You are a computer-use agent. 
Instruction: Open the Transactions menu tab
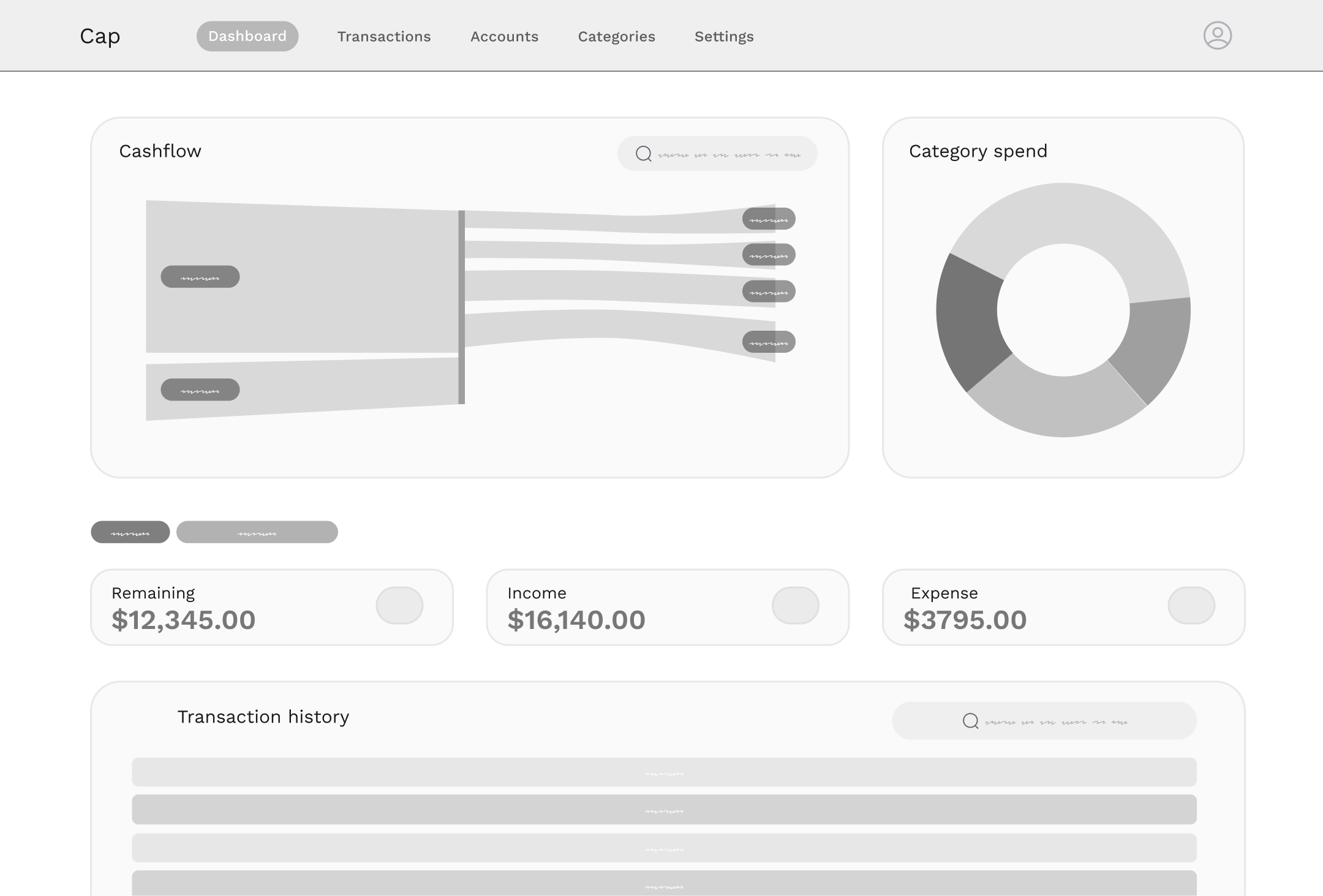[x=384, y=36]
